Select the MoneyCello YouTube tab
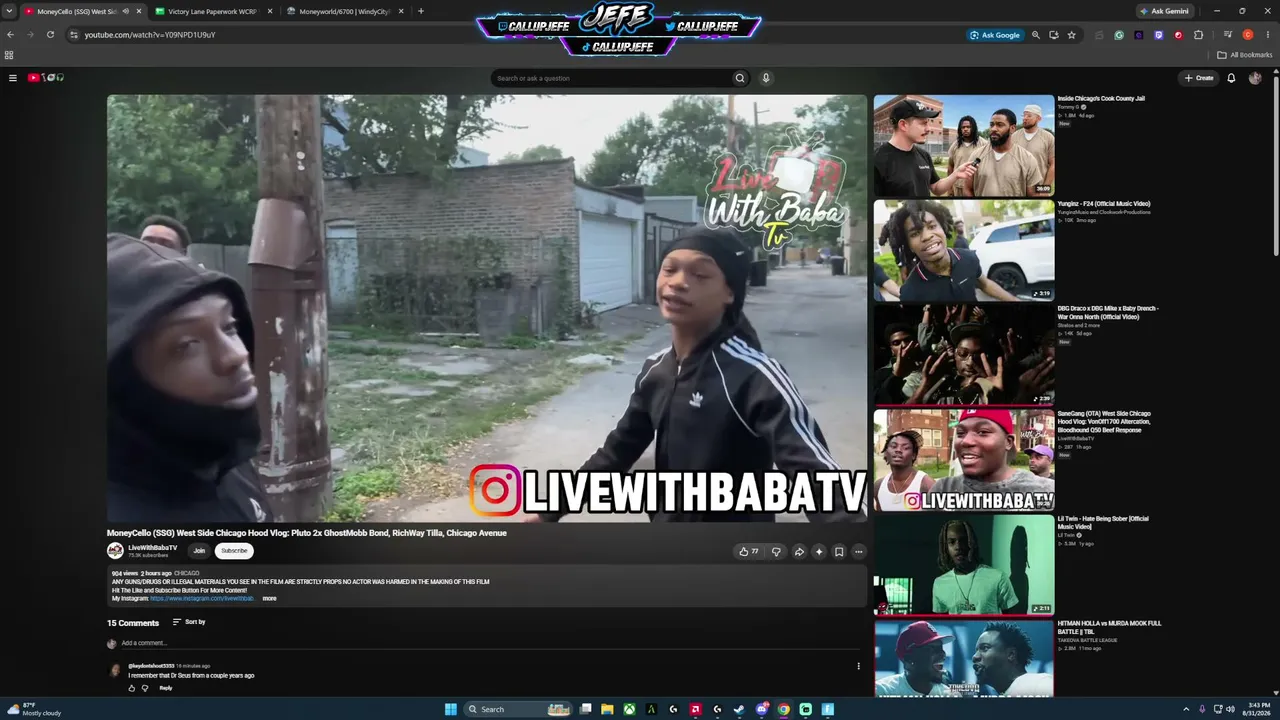The height and width of the screenshot is (720, 1280). click(x=83, y=12)
